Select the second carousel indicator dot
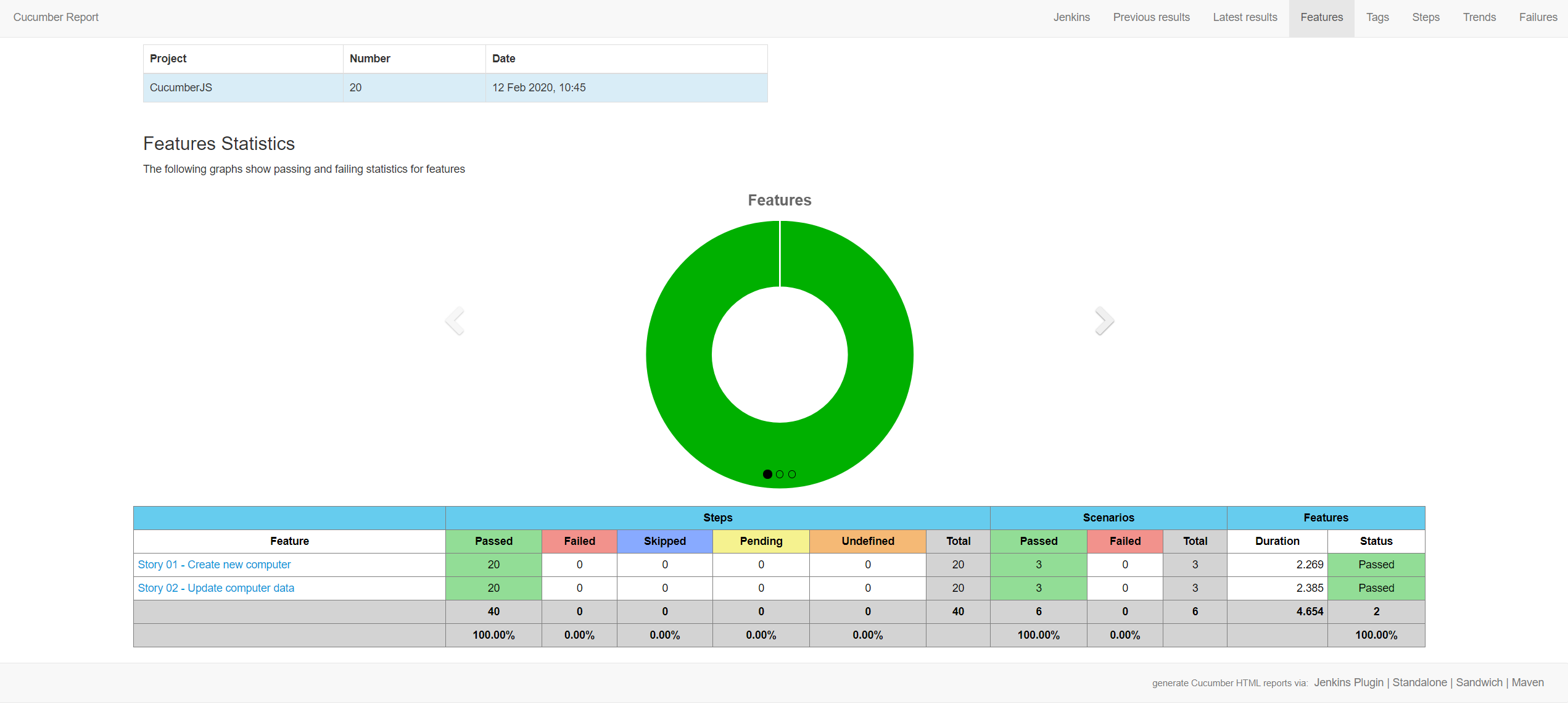 click(780, 474)
